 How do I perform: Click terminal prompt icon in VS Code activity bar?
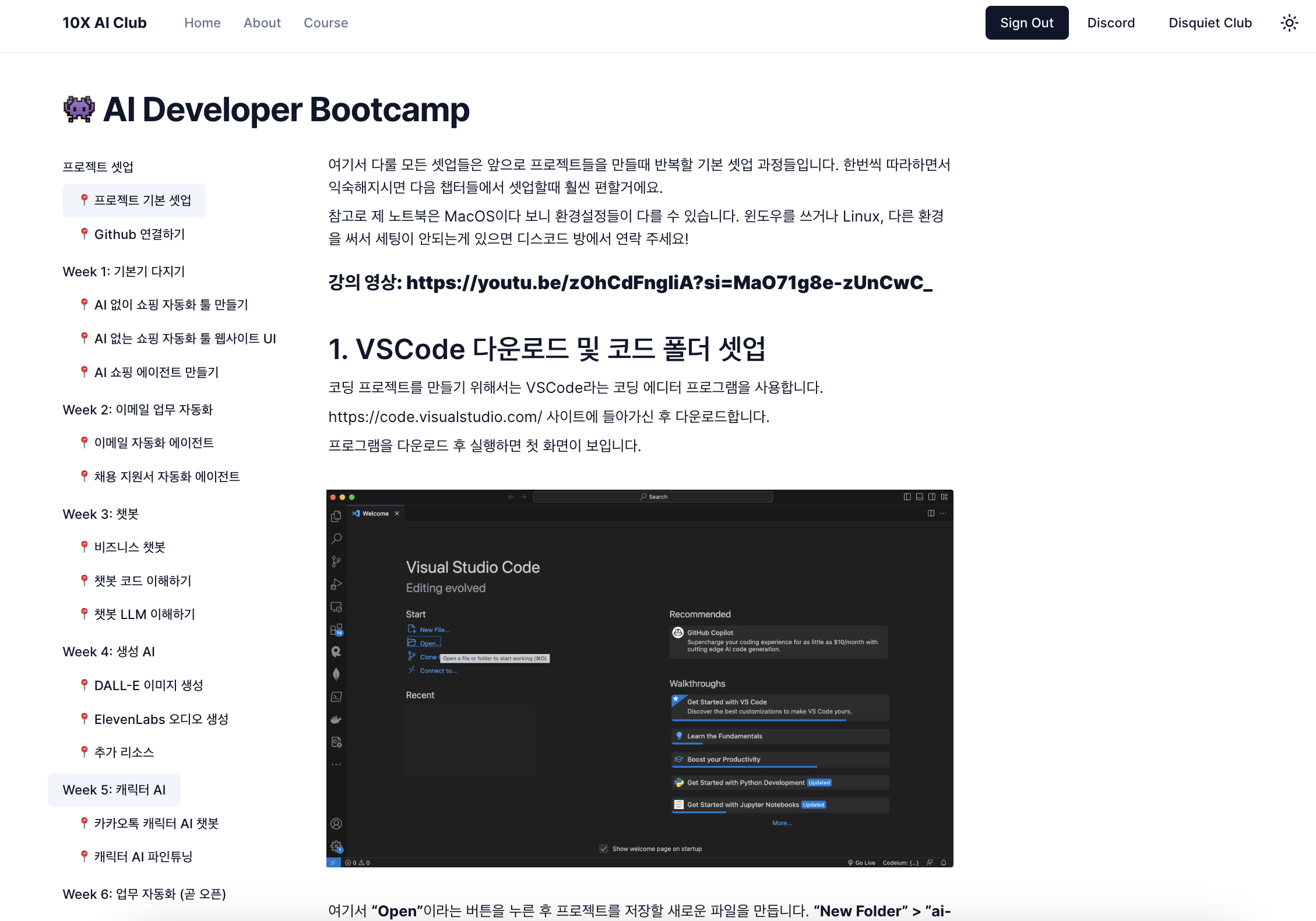[x=336, y=697]
